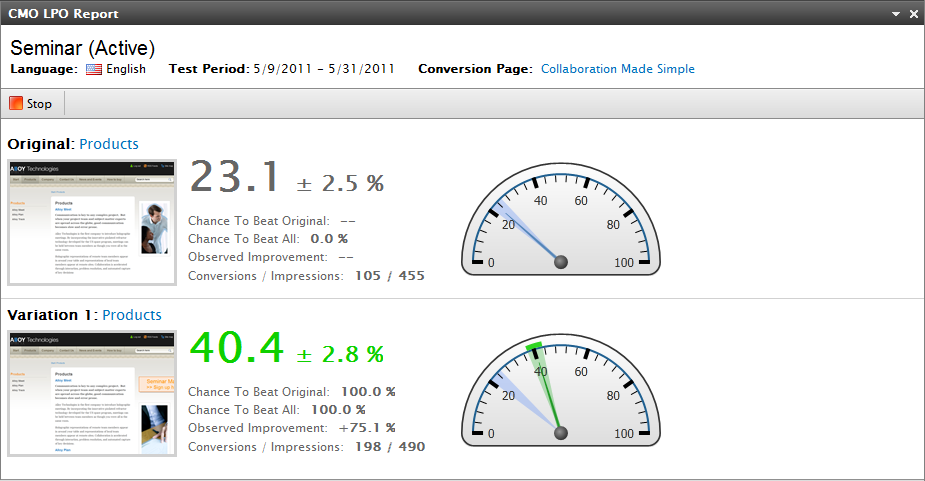Click the Seminar (Active) heading
Image resolution: width=925 pixels, height=481 pixels.
coord(82,47)
